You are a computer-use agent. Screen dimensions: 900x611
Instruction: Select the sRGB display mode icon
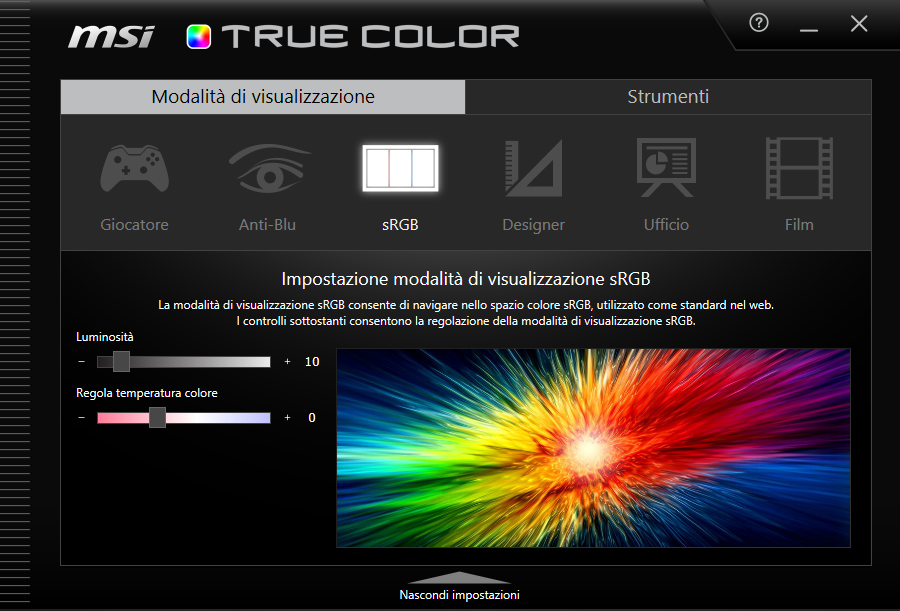(x=400, y=168)
